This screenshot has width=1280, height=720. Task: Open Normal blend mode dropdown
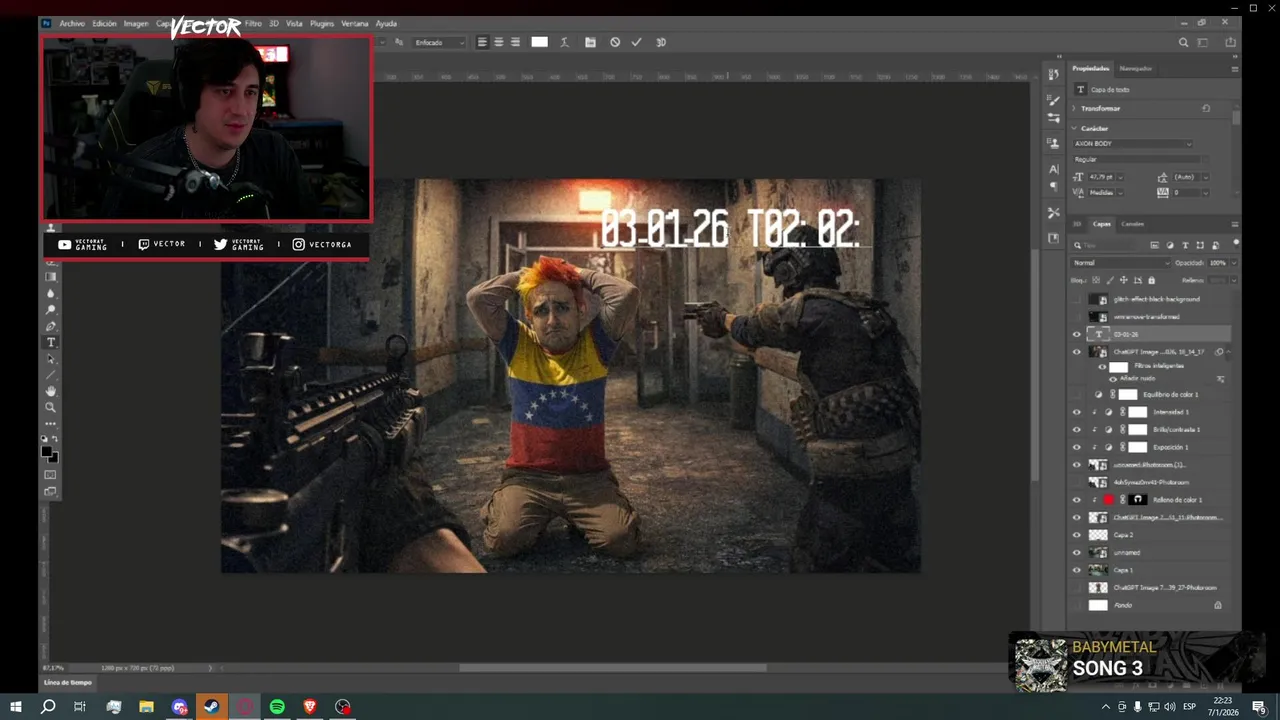click(x=1120, y=263)
